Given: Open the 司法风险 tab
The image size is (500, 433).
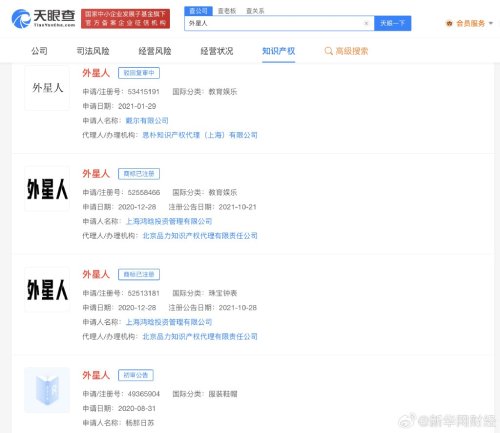Looking at the screenshot, I should [x=93, y=51].
